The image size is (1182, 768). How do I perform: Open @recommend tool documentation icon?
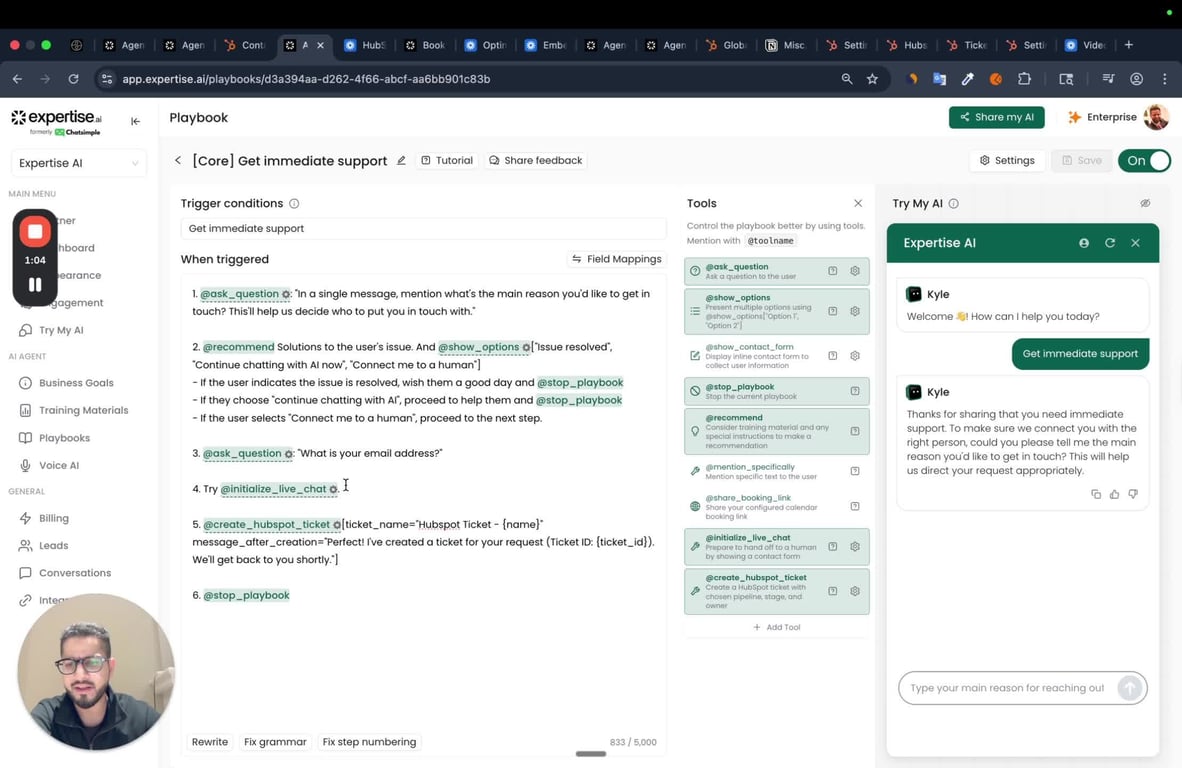(x=855, y=431)
